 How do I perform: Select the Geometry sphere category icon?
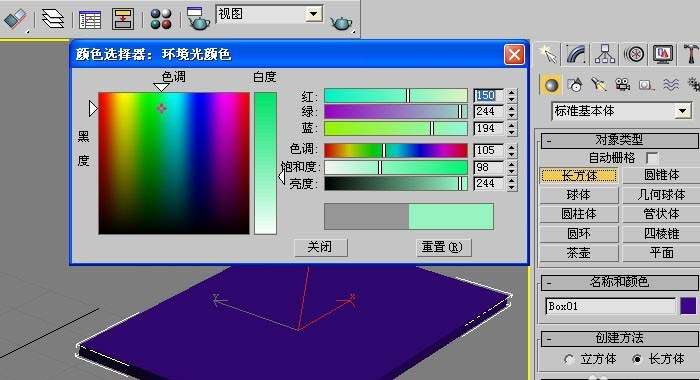pyautogui.click(x=551, y=85)
